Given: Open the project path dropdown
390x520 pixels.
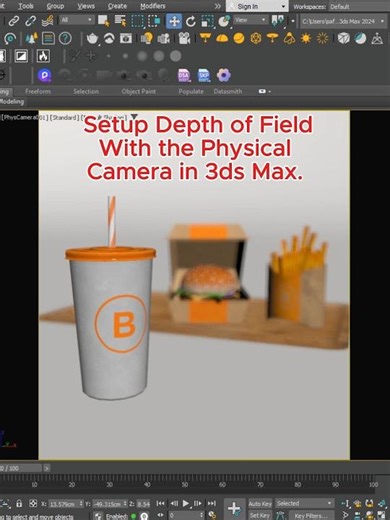Looking at the screenshot, I should [343, 21].
